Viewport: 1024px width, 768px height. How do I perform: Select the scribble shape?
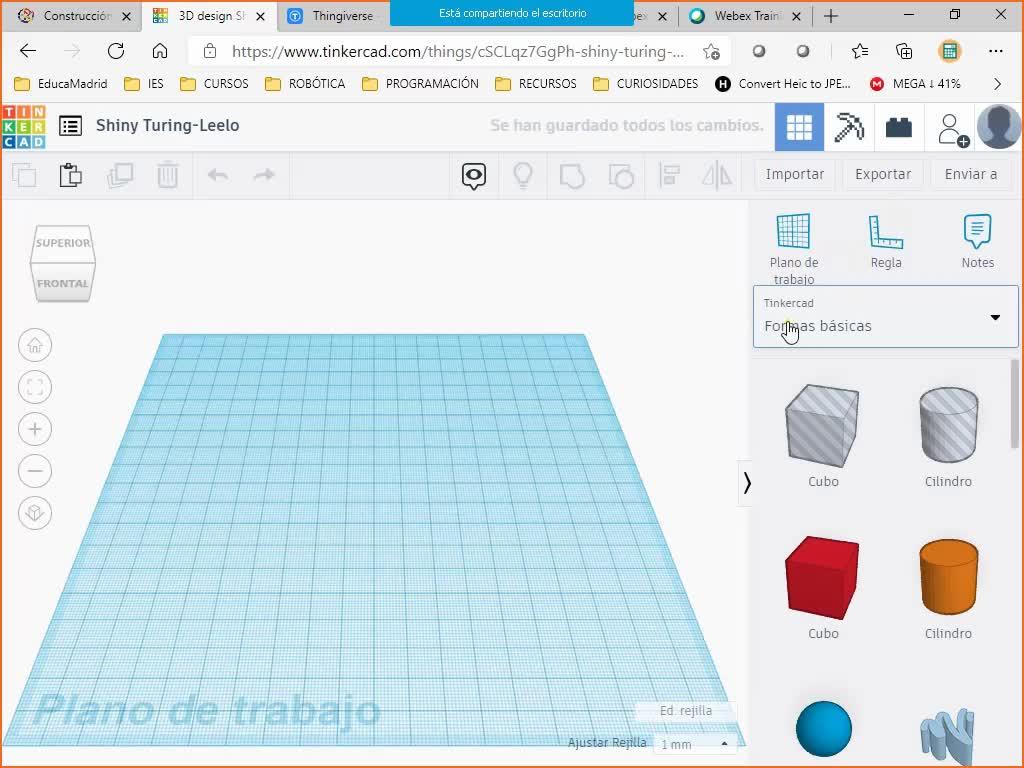tap(947, 735)
